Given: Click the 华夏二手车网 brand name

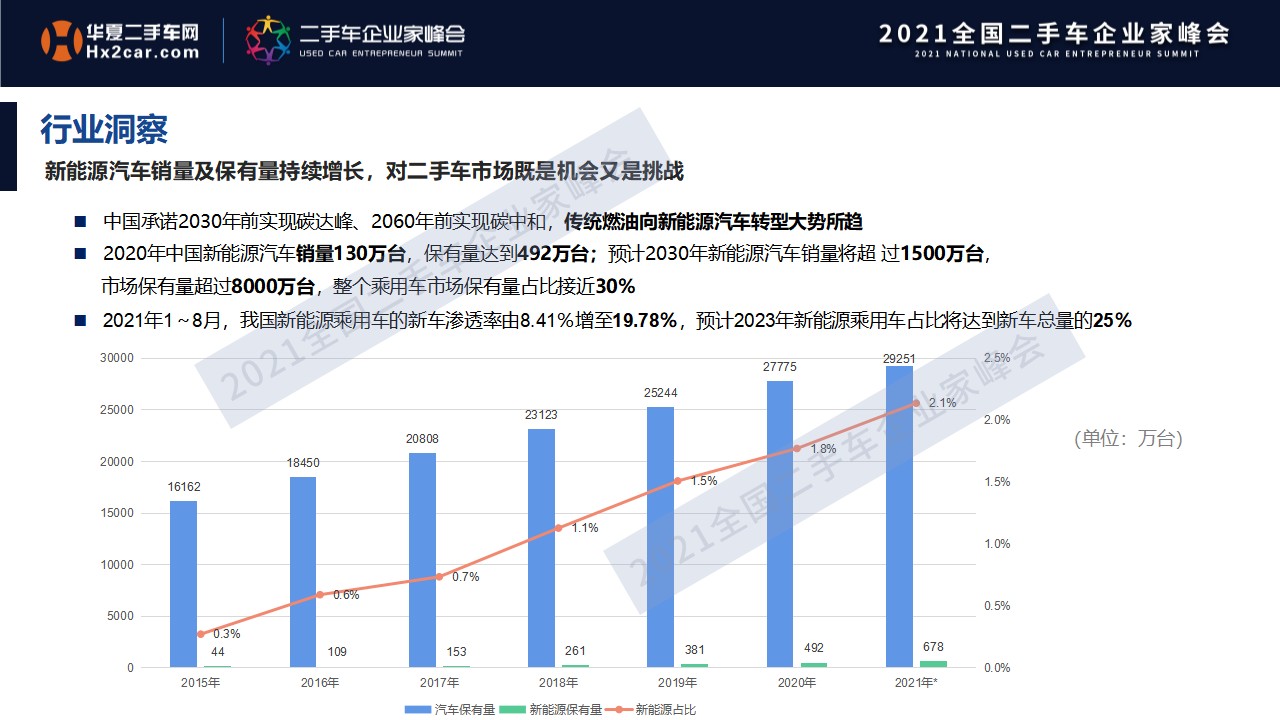Looking at the screenshot, I should [143, 31].
